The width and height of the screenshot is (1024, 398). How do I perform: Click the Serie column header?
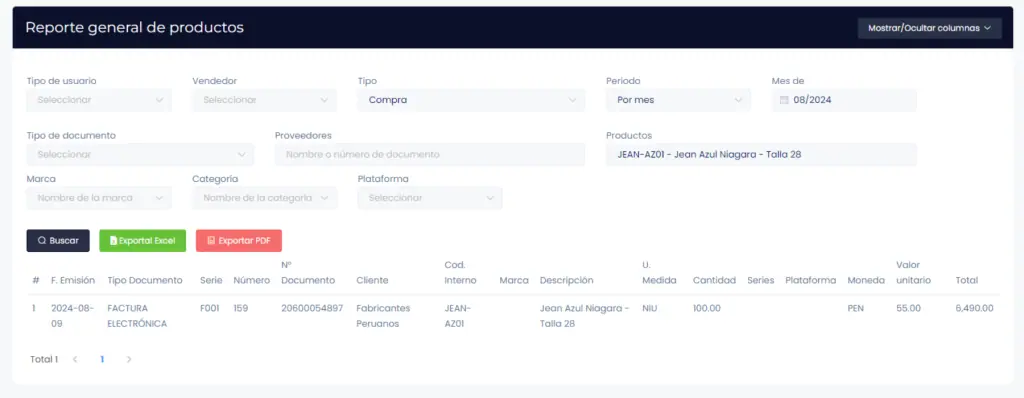[x=211, y=280]
